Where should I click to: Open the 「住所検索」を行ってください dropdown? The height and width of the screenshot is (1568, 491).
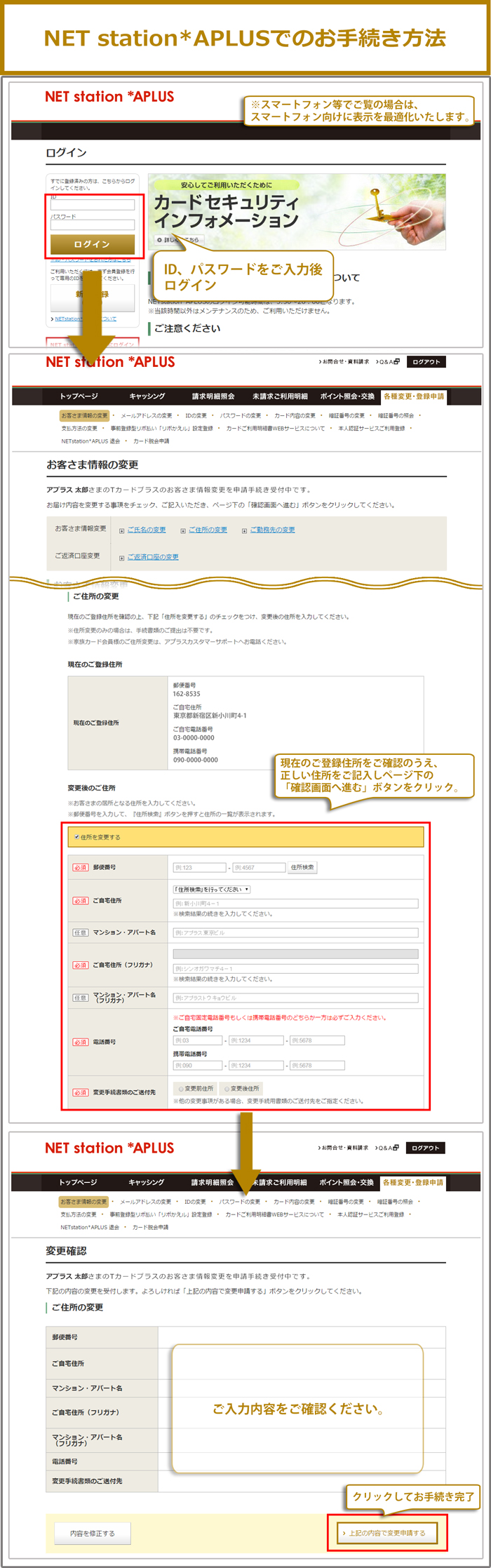pos(211,890)
